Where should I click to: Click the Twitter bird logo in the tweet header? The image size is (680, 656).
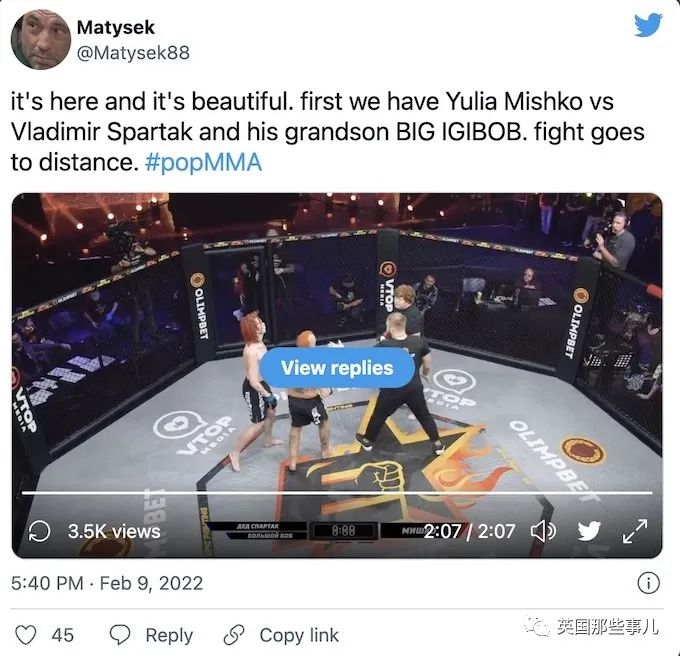[x=648, y=25]
